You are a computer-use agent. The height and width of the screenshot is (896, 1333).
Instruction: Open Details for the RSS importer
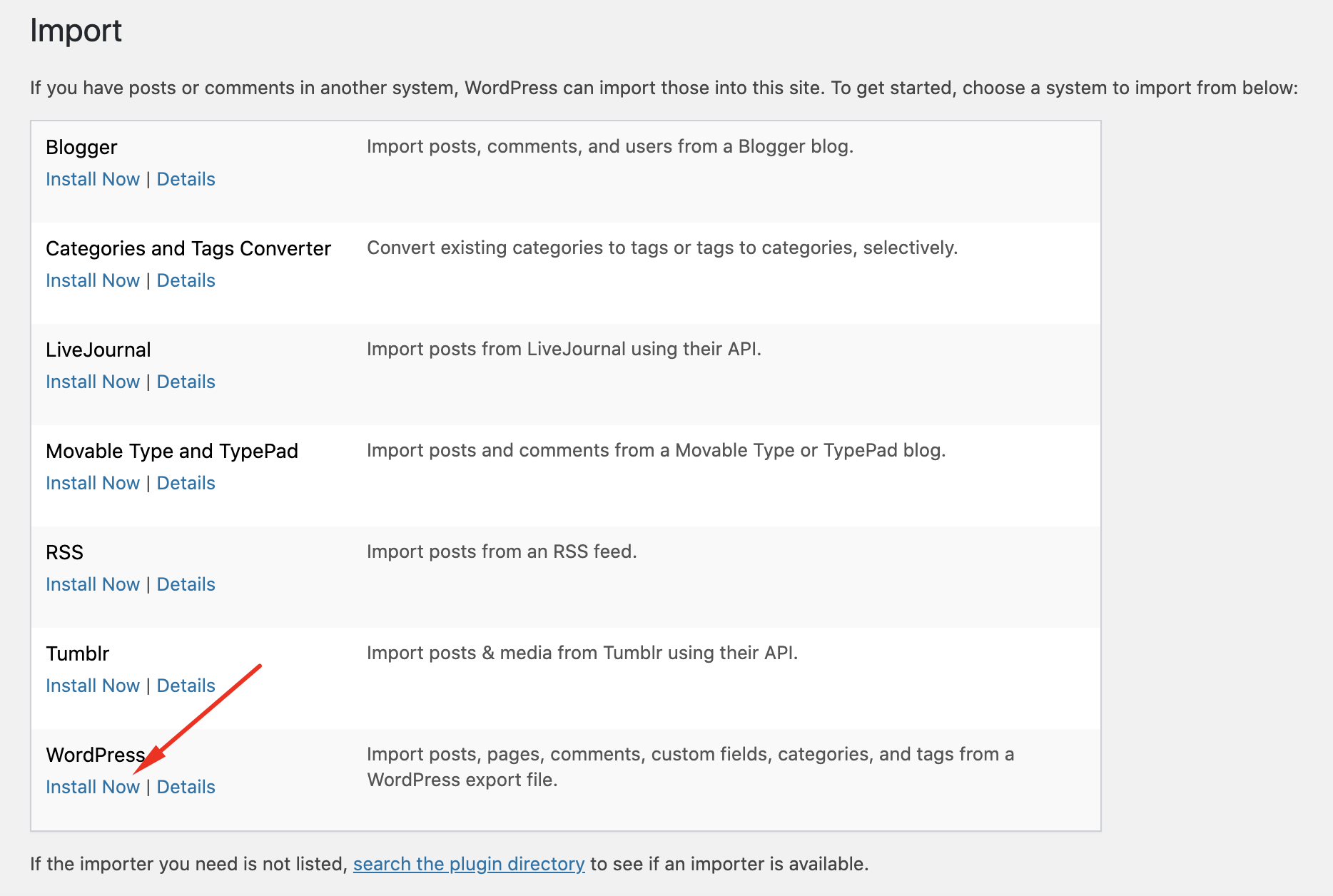(186, 584)
